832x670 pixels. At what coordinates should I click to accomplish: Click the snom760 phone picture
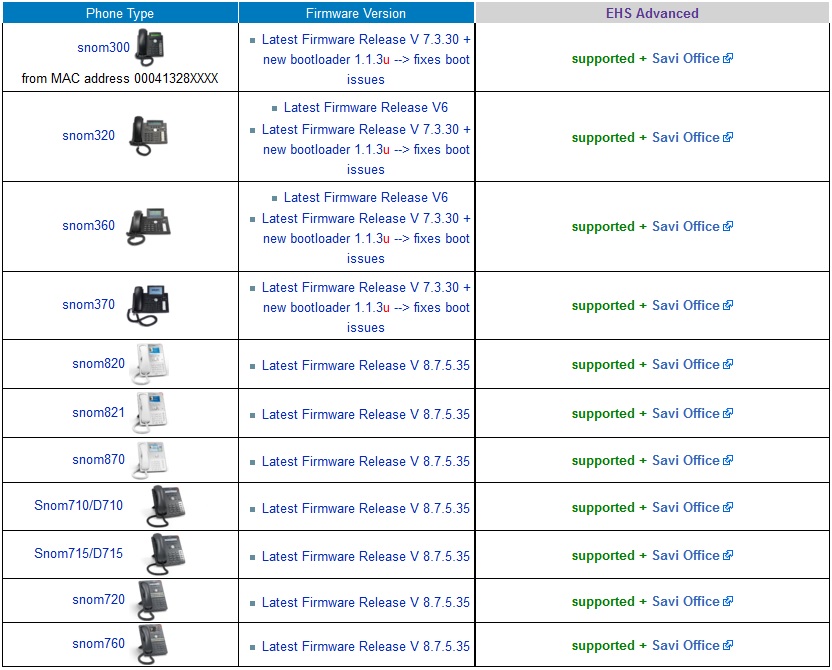(152, 645)
